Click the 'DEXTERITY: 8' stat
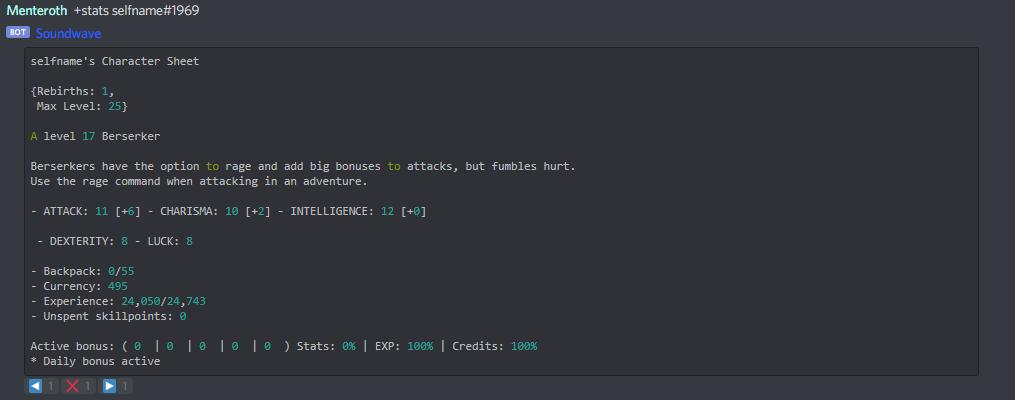 pos(89,241)
